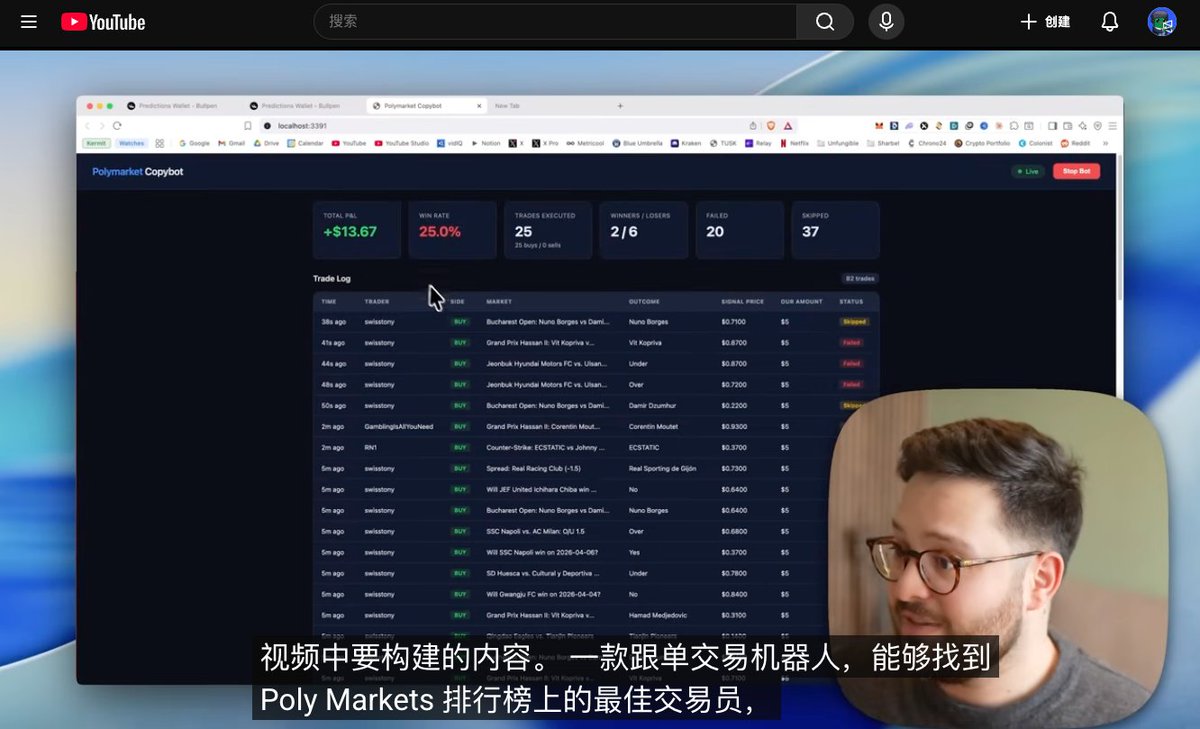Open the Kermit bookmark
The height and width of the screenshot is (729, 1200).
click(96, 143)
